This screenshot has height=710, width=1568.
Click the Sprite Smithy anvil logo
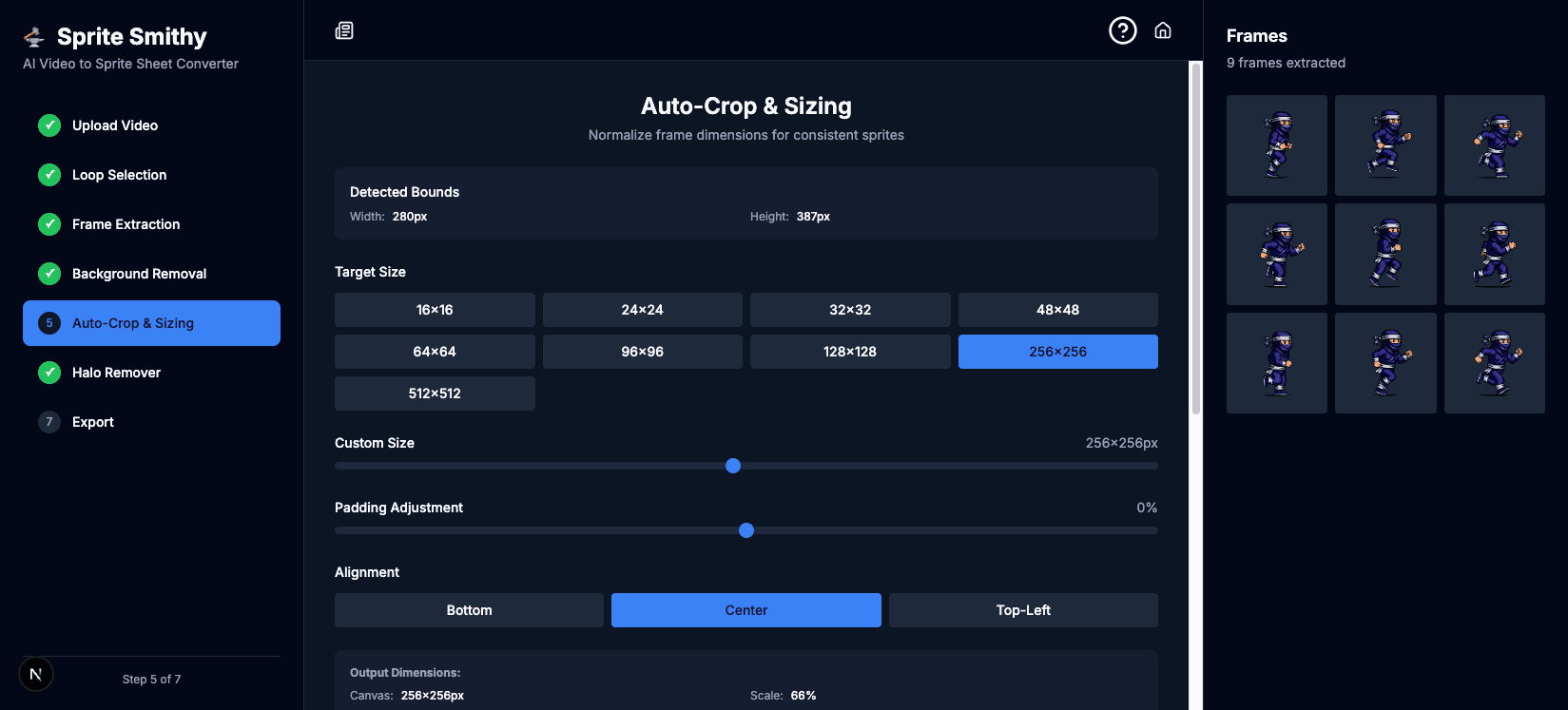(34, 37)
